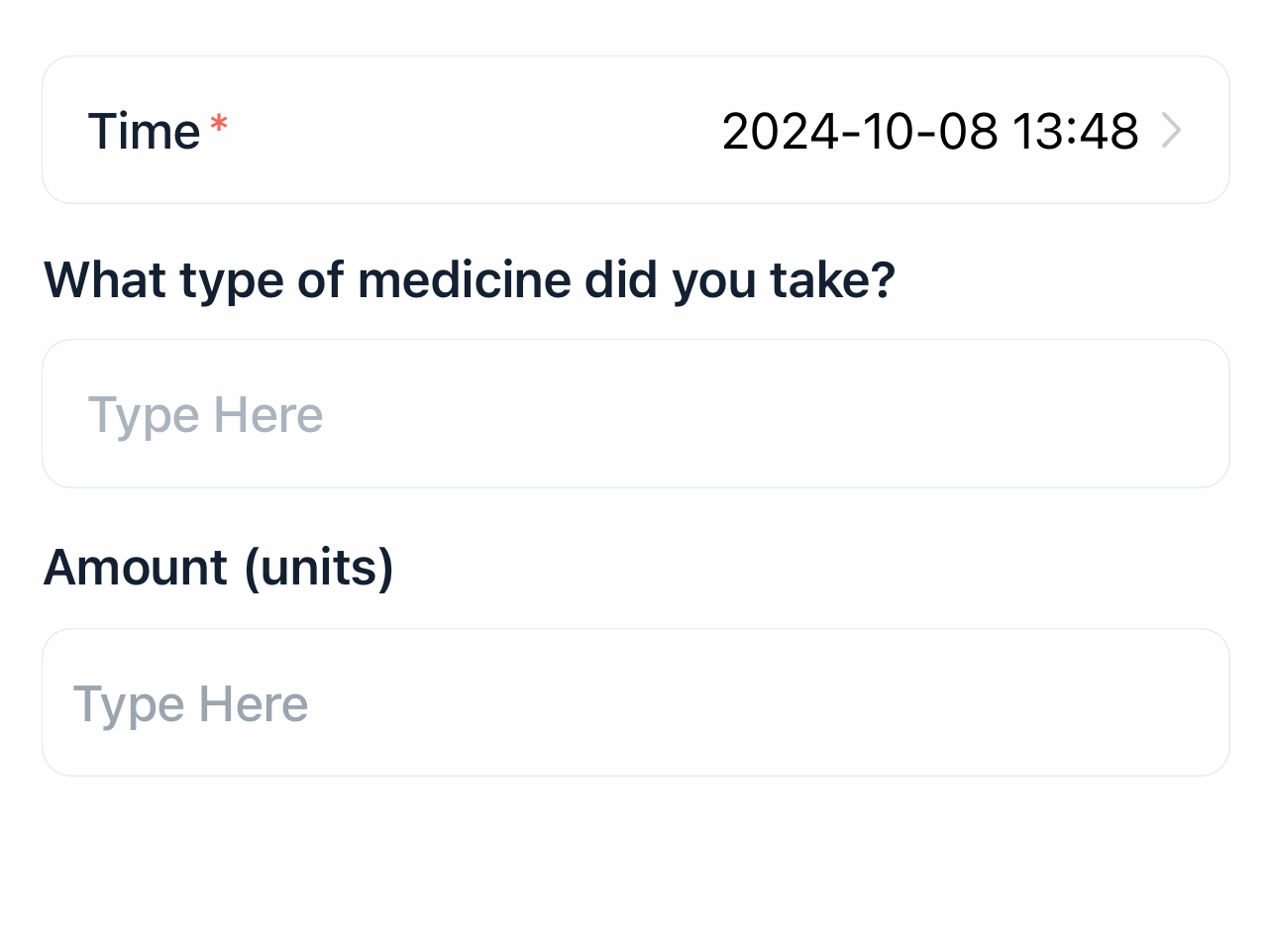Click the blank area below Amount field
This screenshot has width=1272, height=952.
click(x=636, y=862)
